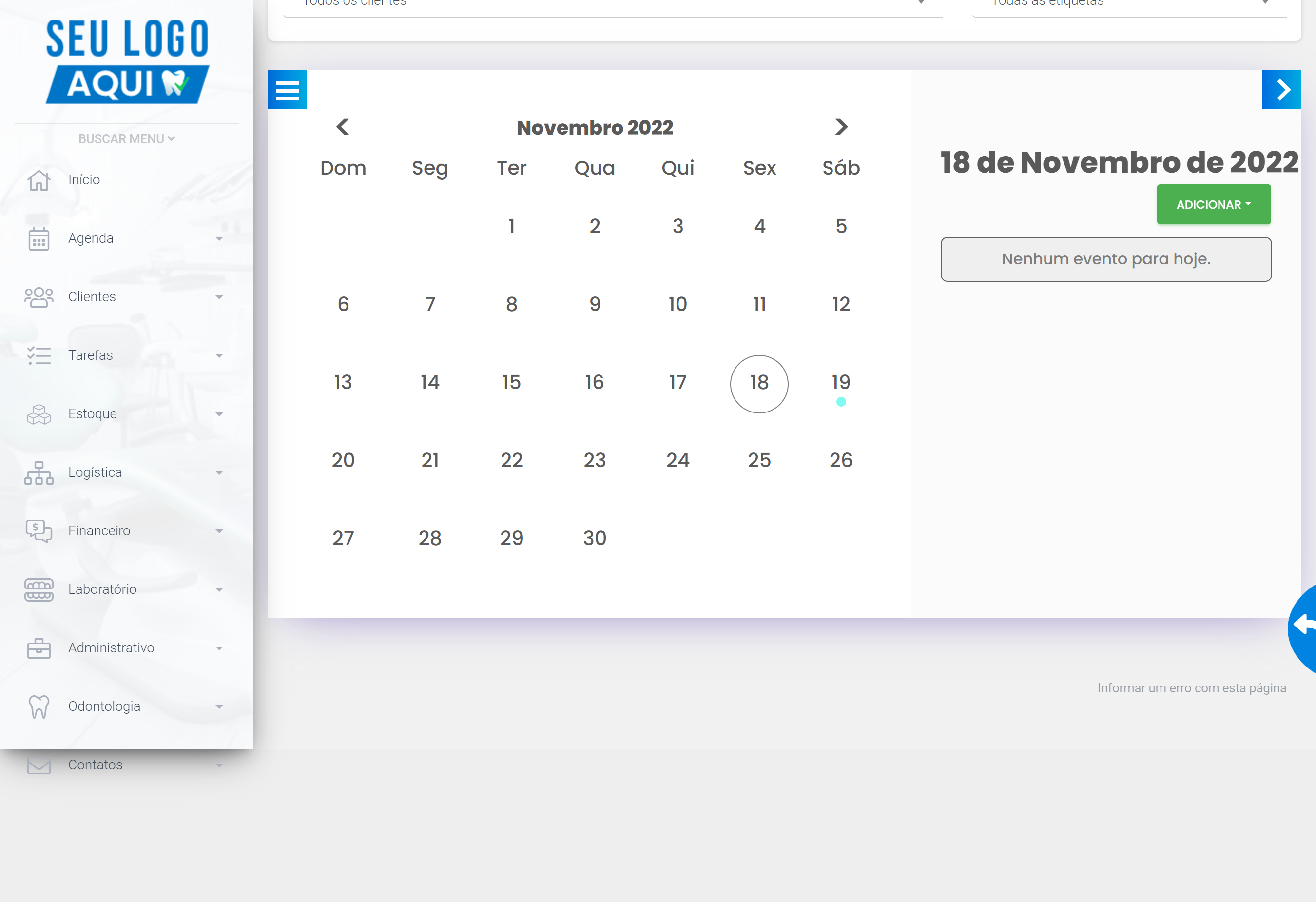Click the Contatos envelope icon
The width and height of the screenshot is (1316, 902).
39,765
